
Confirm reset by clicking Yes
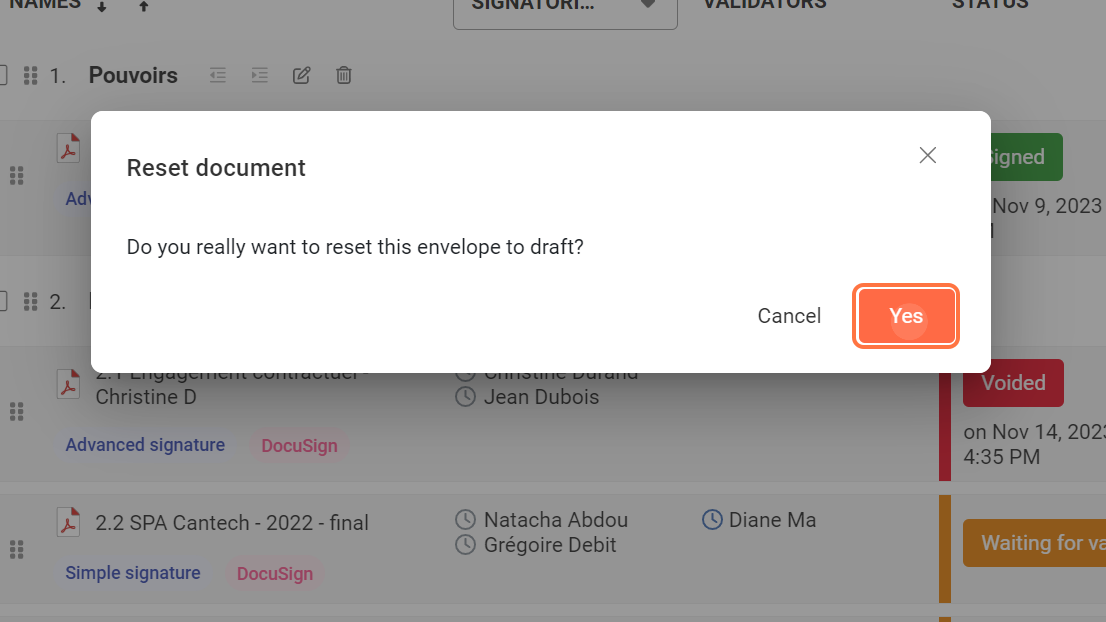(x=906, y=316)
